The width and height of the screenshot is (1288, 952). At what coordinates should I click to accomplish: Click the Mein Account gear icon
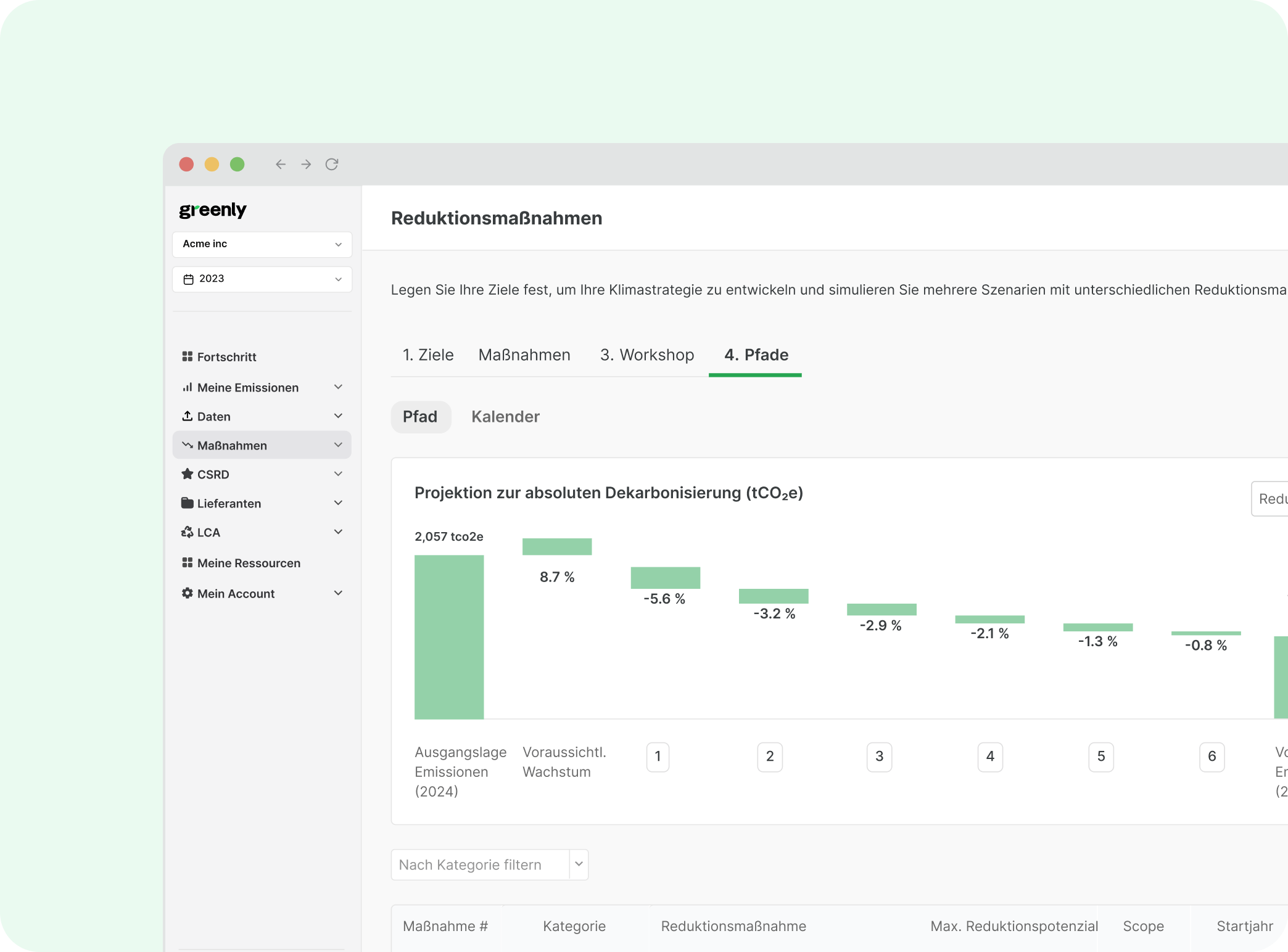pos(188,593)
